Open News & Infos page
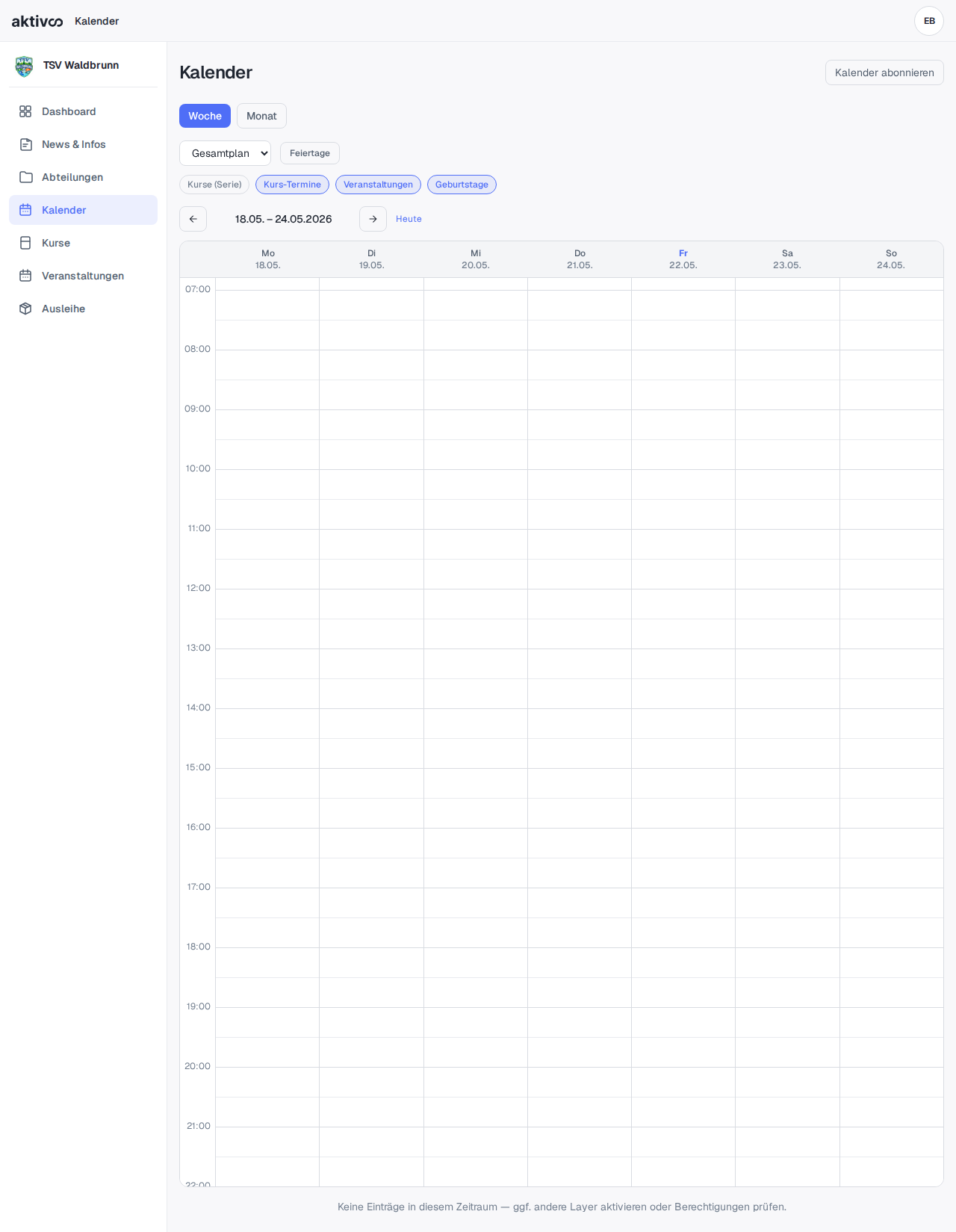 point(83,144)
